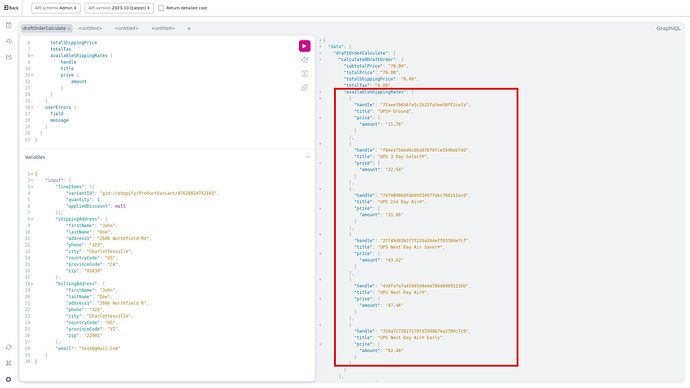
Task: Click the "UPS 3 Day Select®" title
Action: [403, 157]
